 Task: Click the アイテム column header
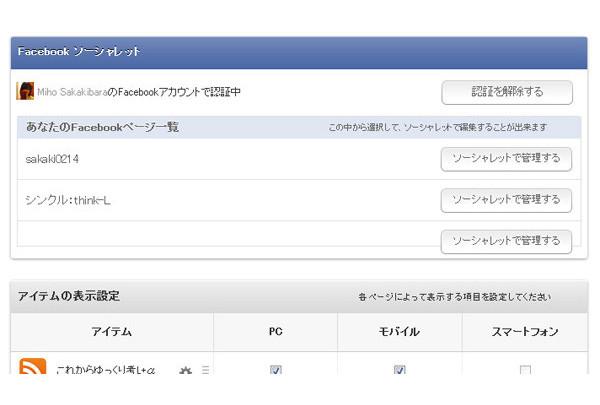pos(111,332)
